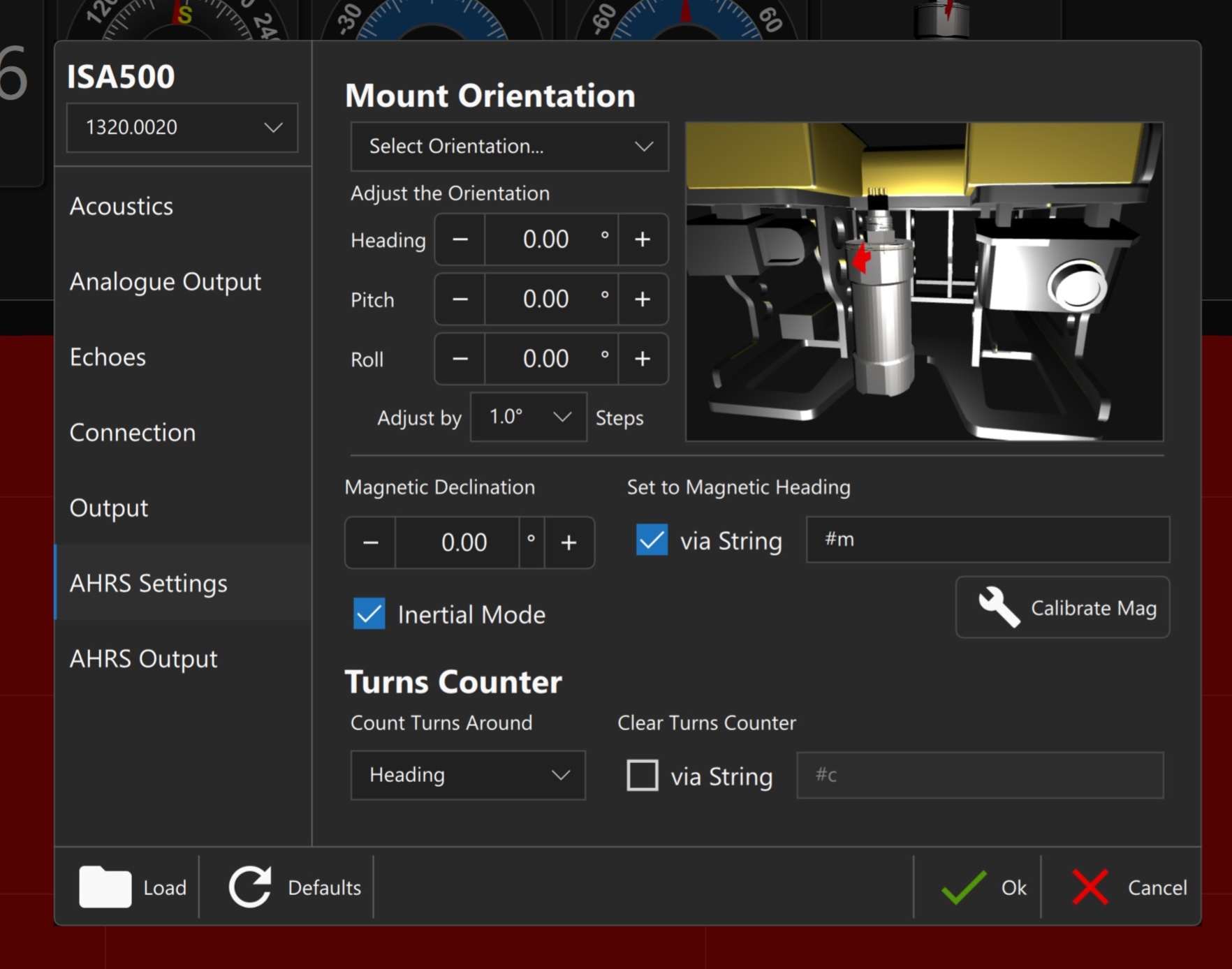The width and height of the screenshot is (1232, 969).
Task: Uncheck the Inertial Mode checkbox
Action: [x=369, y=614]
